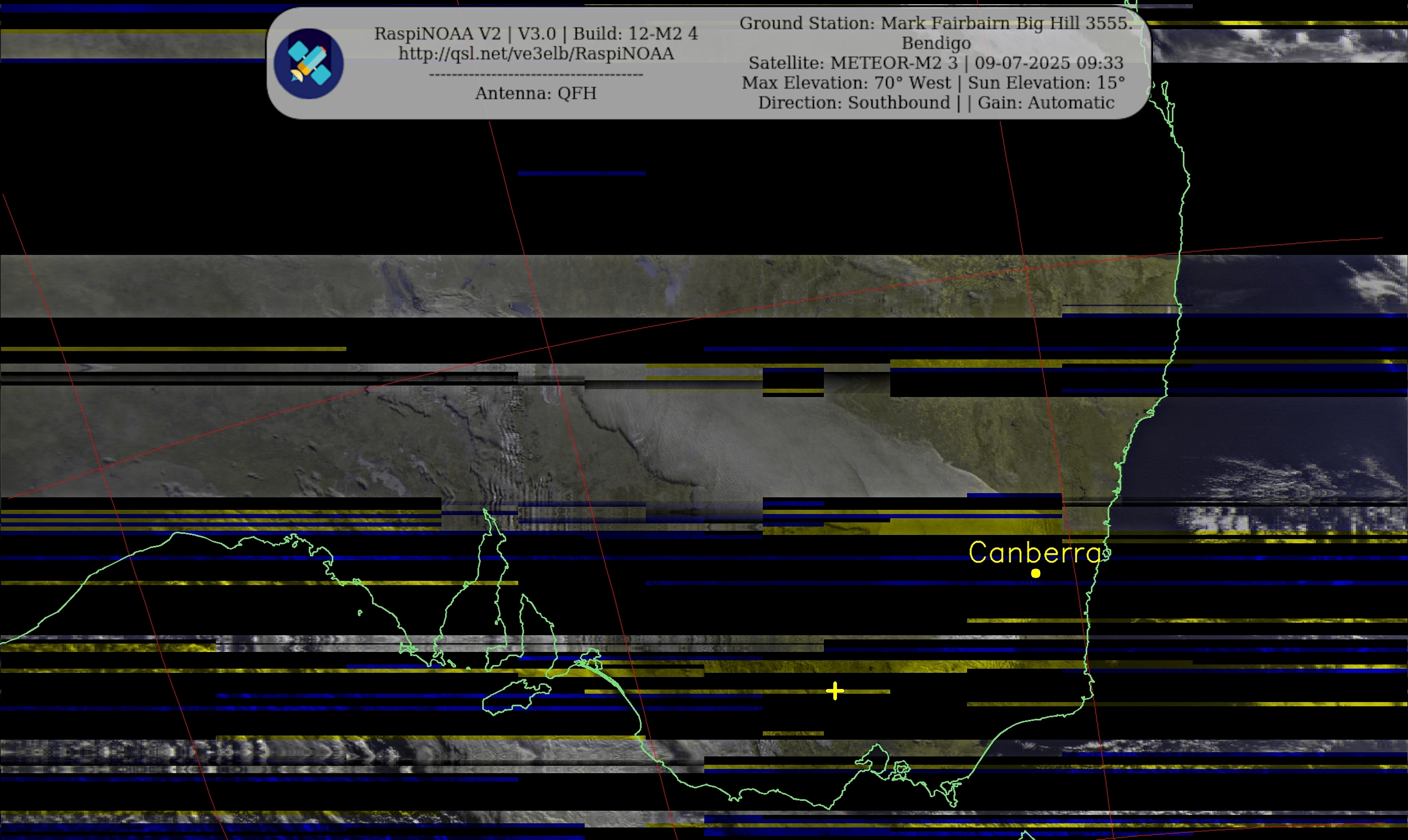This screenshot has width=1408, height=840.
Task: Open the qsl.net RaspiNOAA URL link
Action: 536,54
